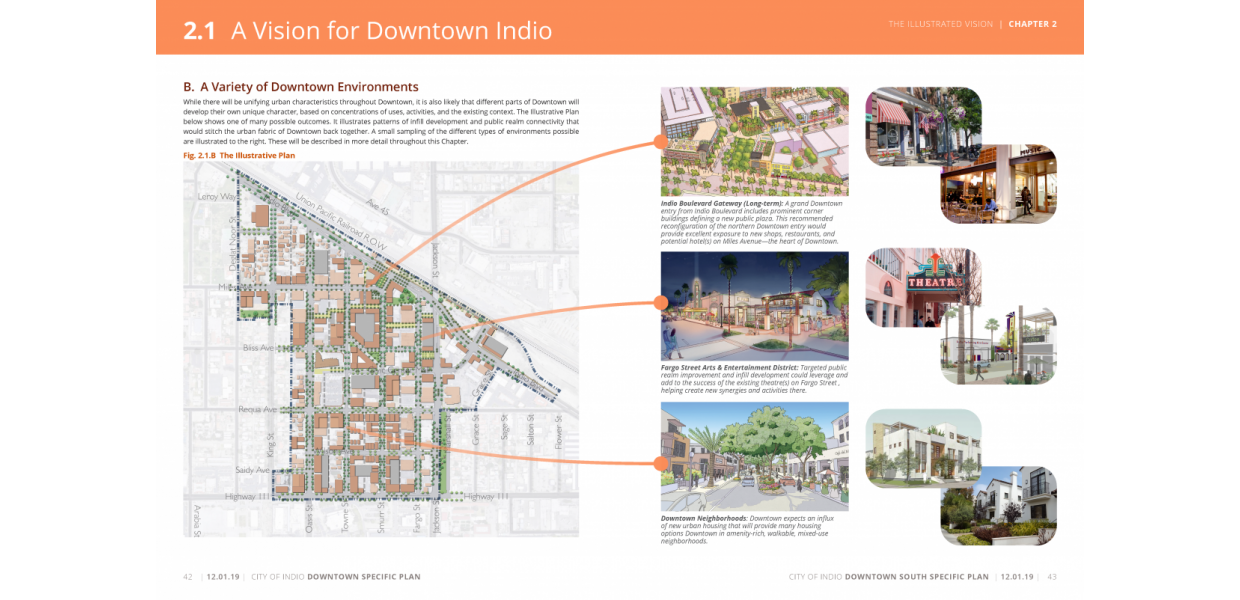1240x600 pixels.
Task: Click the heading 2.1 A Vision for Downtown Indio
Action: (365, 31)
